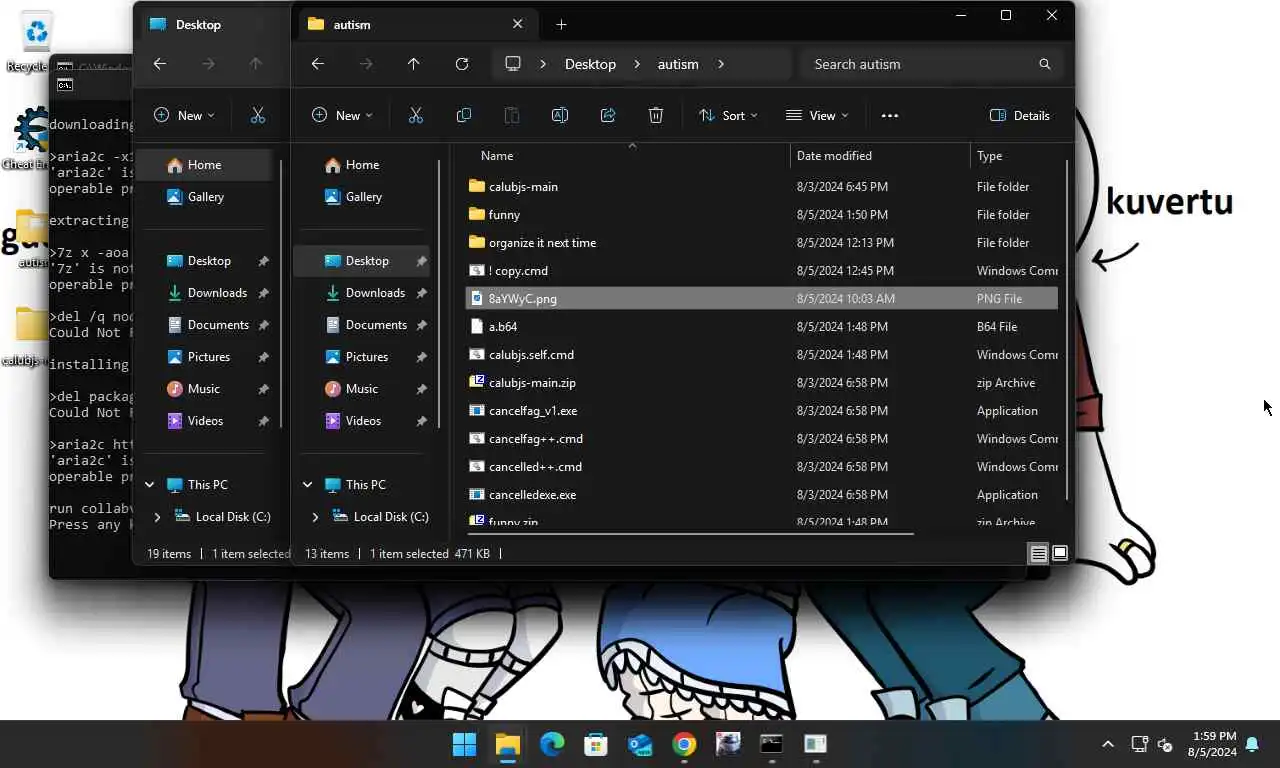Image resolution: width=1280 pixels, height=768 pixels.
Task: Sort by Date modified column header
Action: 834,156
